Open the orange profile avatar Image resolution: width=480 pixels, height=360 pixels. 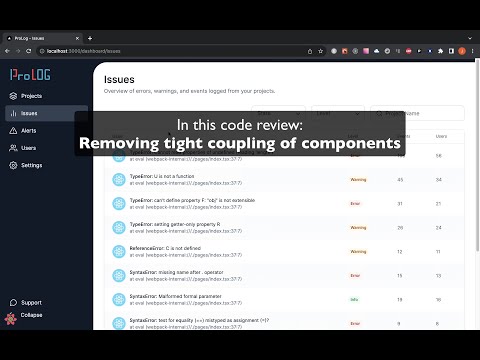tap(462, 51)
